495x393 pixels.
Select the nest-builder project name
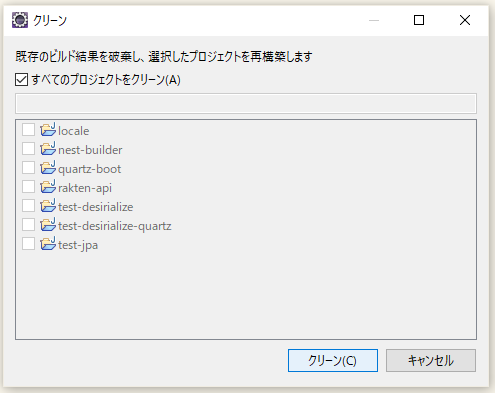click(90, 150)
